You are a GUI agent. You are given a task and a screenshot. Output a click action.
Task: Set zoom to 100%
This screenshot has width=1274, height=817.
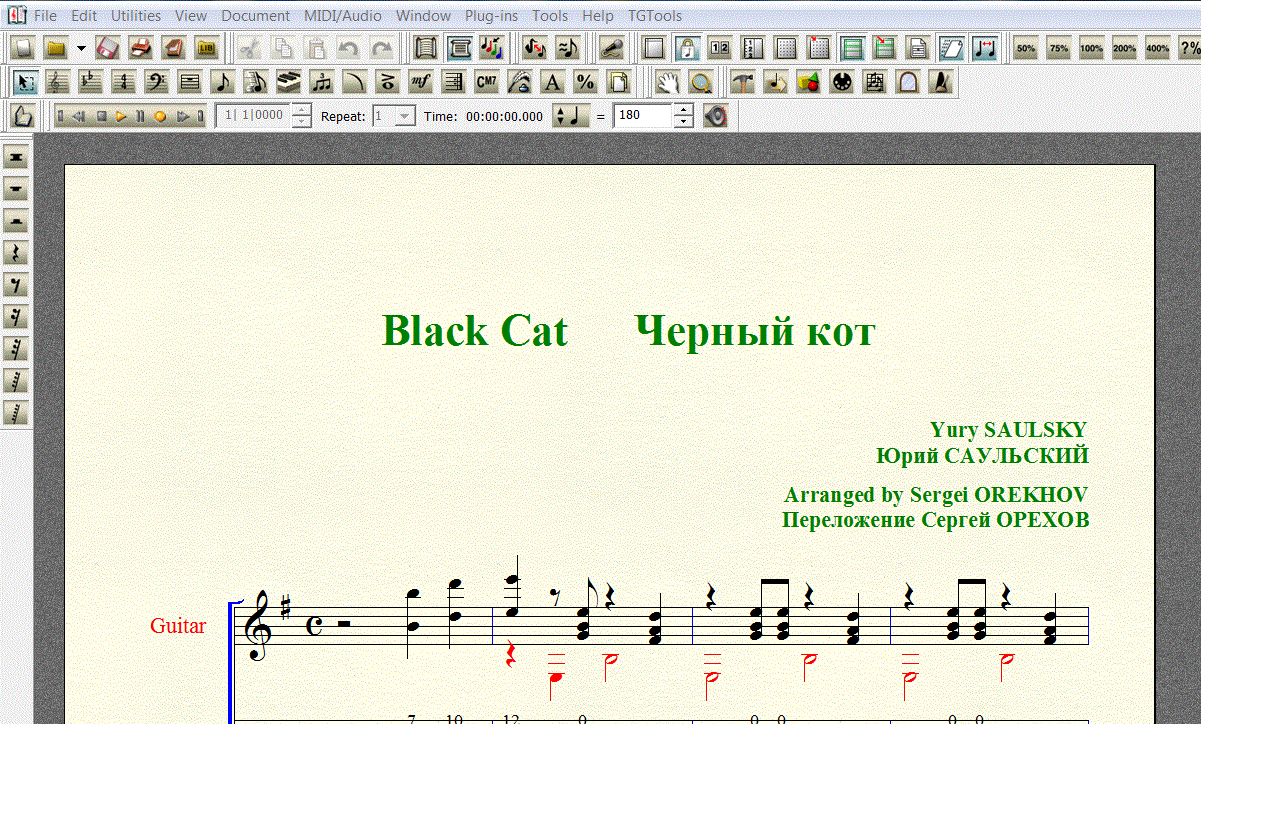(x=1091, y=48)
